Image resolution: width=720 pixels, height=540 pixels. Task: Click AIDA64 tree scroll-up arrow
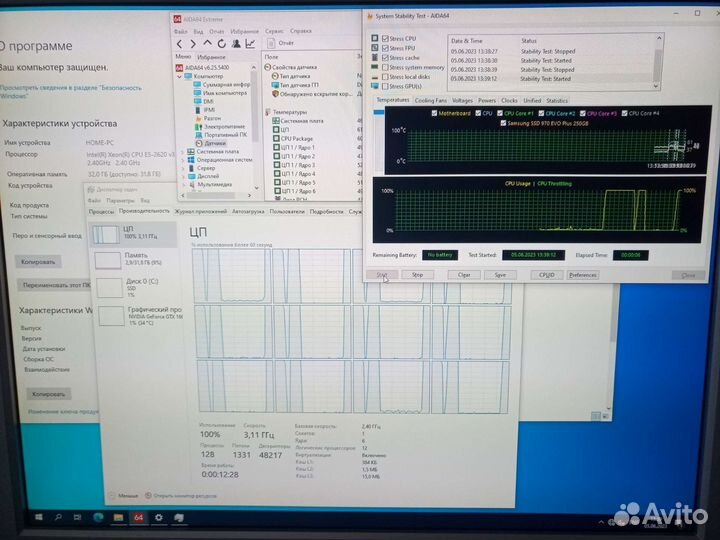click(x=254, y=68)
